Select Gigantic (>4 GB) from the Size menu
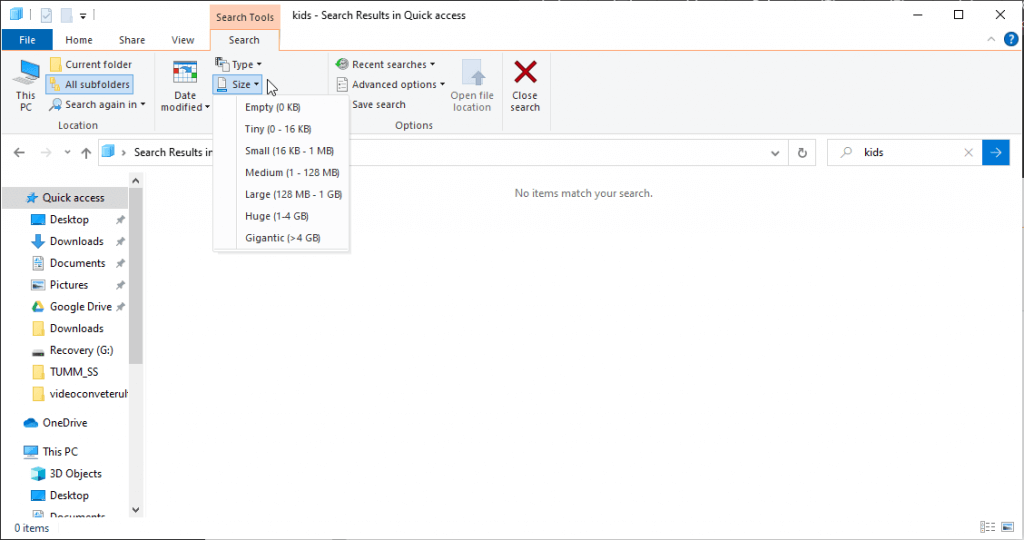Screen dimensions: 1024x540 pos(282,238)
